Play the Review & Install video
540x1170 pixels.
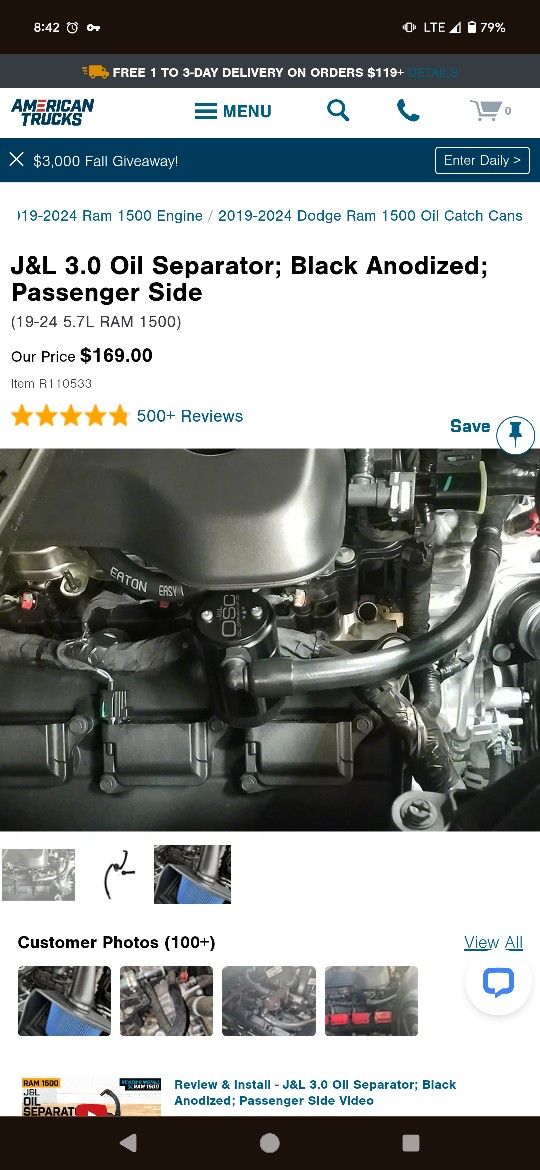click(91, 1096)
